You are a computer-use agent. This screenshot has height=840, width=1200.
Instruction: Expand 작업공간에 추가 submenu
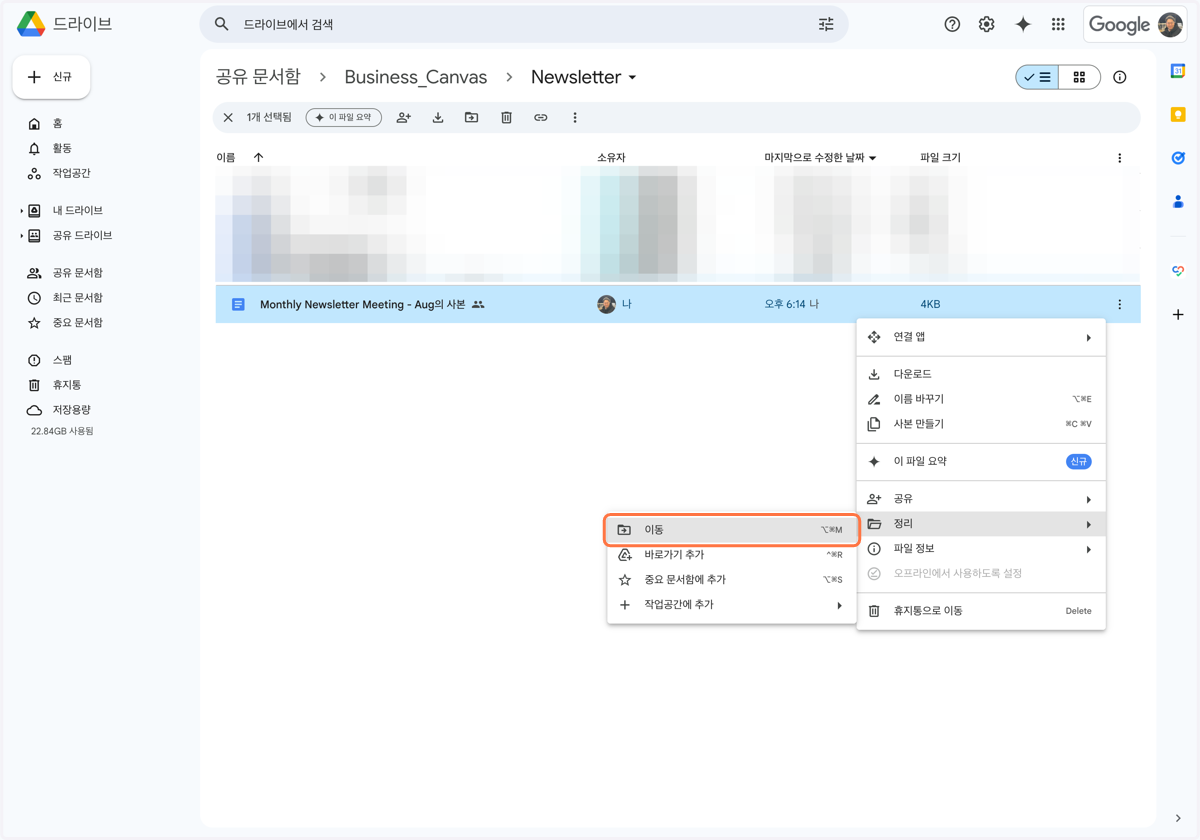pyautogui.click(x=839, y=605)
